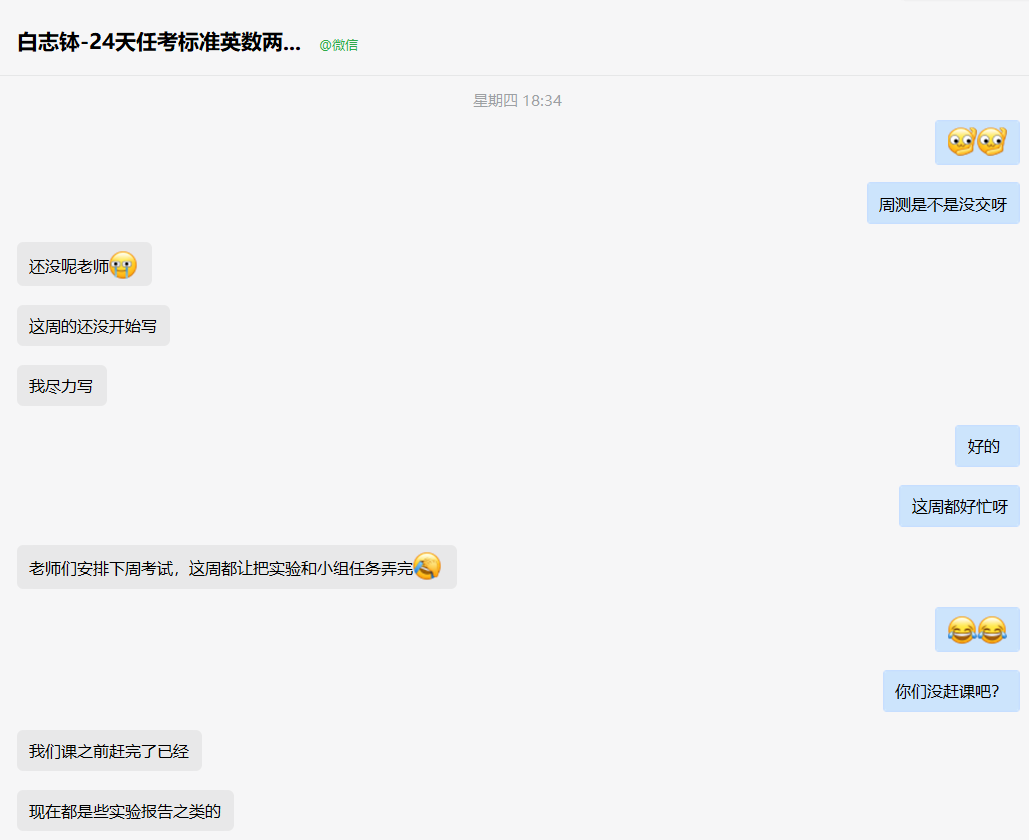Click the facepalm emoji after 小组任务弄完

[x=427, y=566]
